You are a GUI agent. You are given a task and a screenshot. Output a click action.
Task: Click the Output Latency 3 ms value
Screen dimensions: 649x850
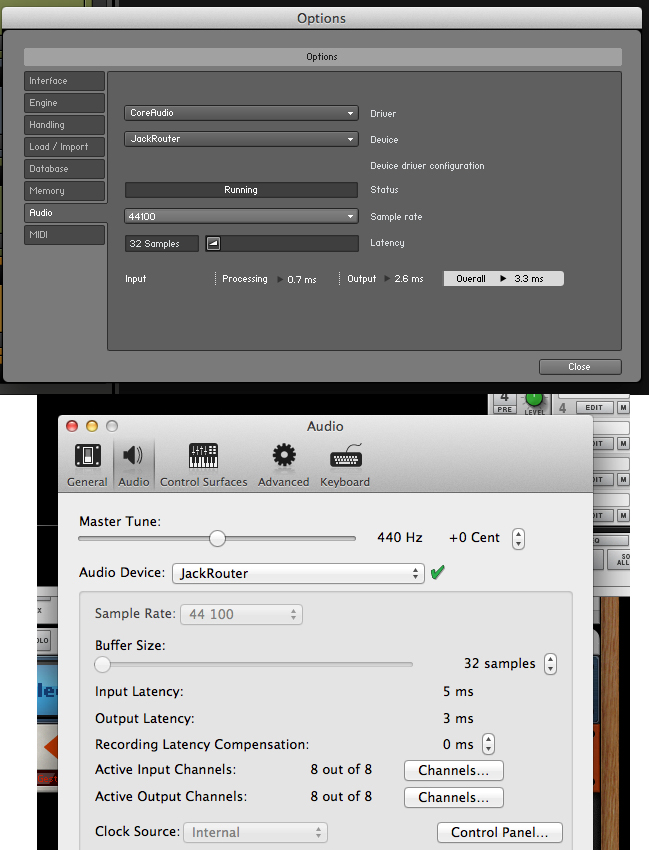(458, 718)
